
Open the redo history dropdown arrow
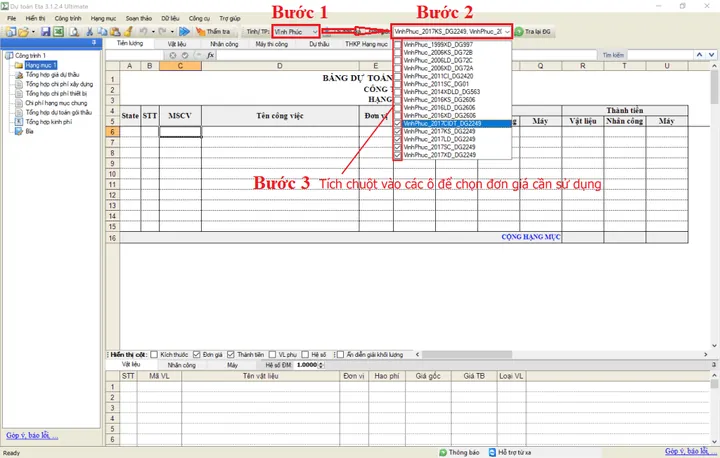172,32
